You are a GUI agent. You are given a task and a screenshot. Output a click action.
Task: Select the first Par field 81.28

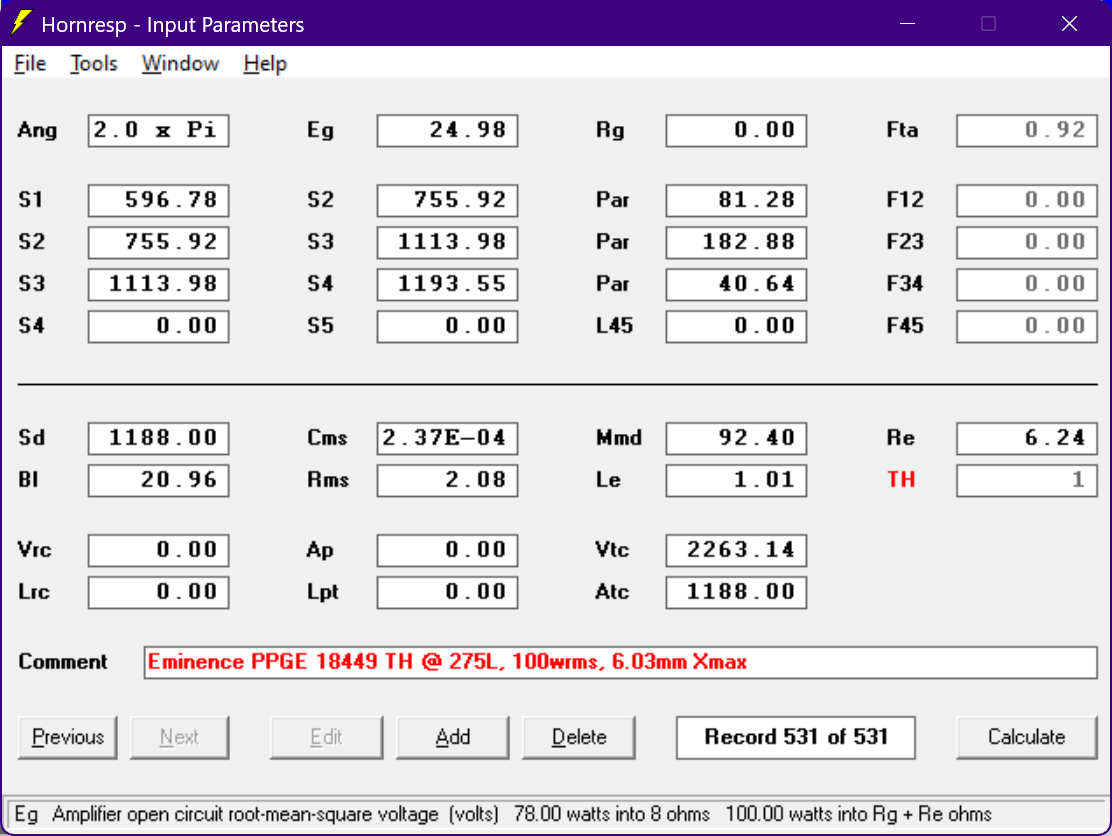click(736, 201)
